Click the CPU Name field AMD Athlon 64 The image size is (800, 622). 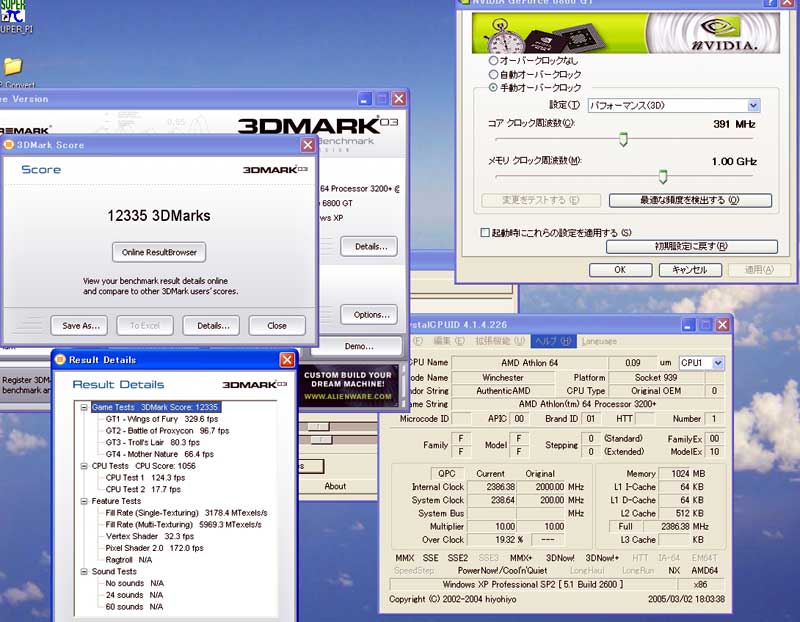[529, 363]
